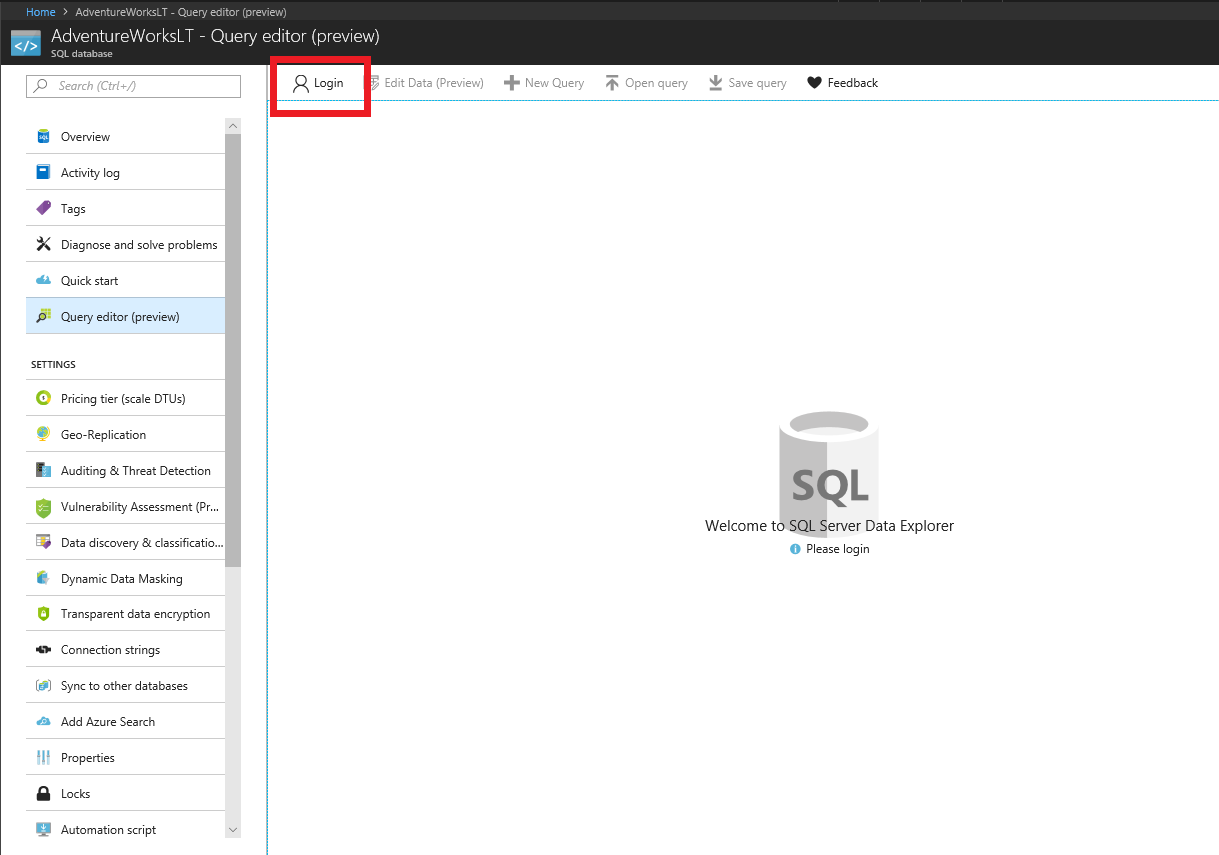Click the Save query button

point(748,83)
